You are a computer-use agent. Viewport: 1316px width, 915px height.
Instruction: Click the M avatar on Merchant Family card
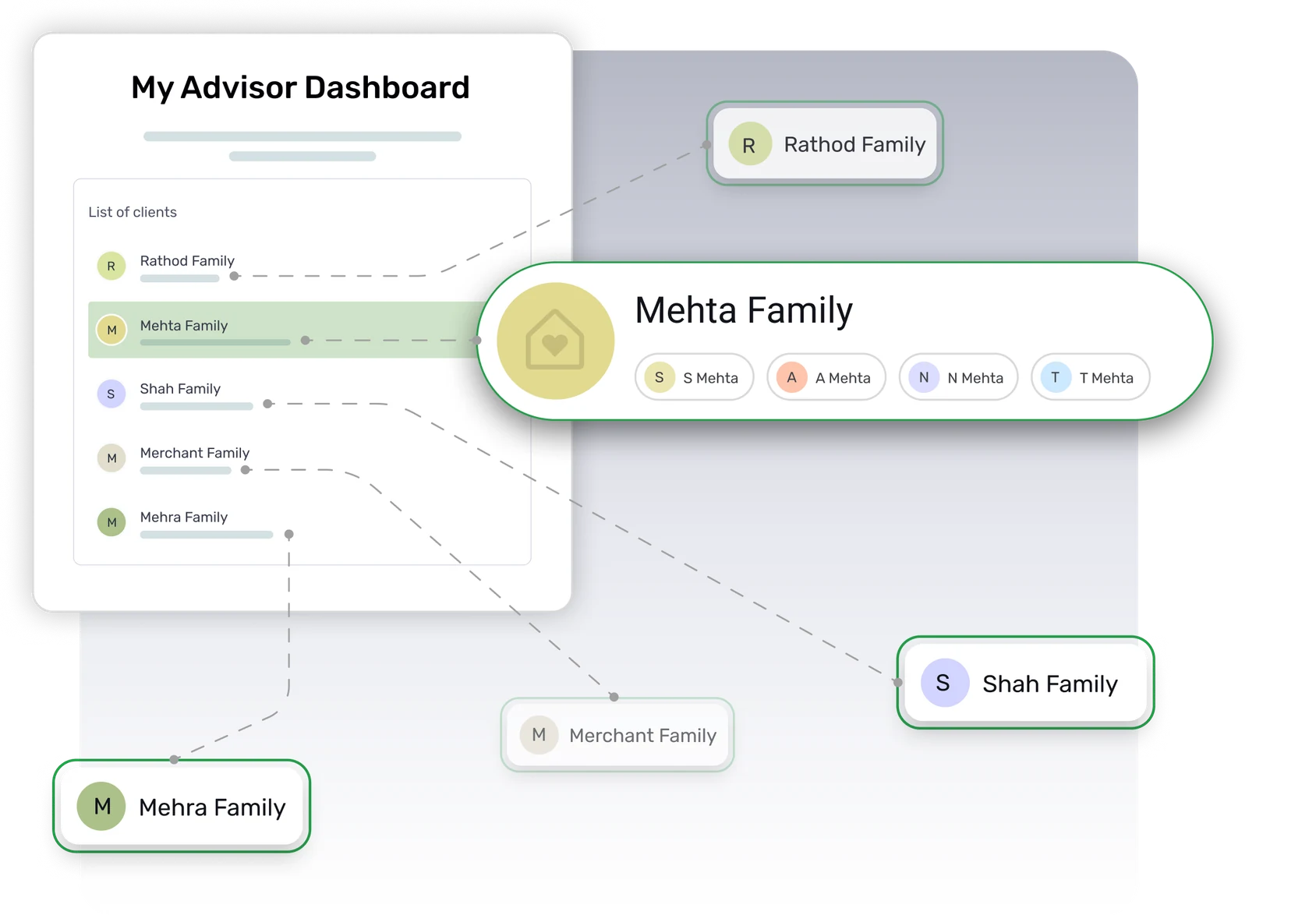point(539,735)
